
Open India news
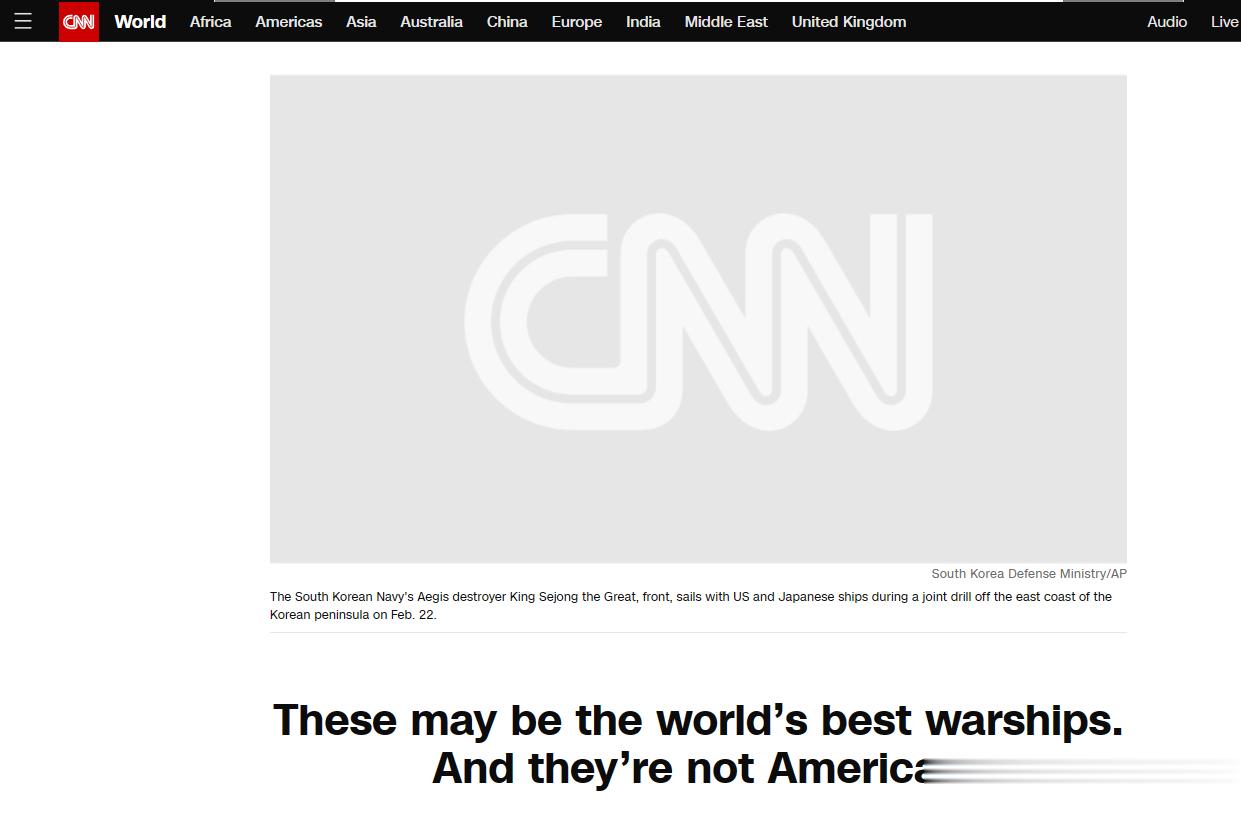tap(642, 21)
